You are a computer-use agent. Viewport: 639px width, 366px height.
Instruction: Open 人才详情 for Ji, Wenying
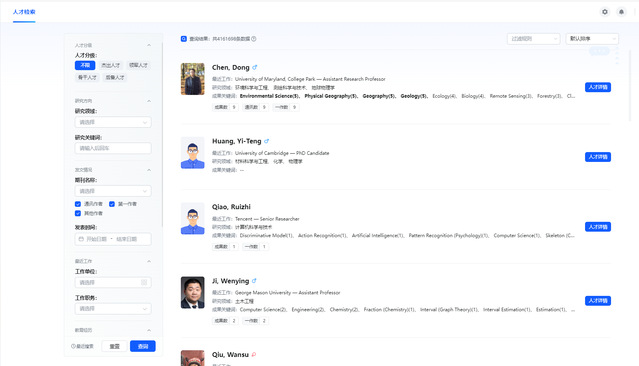598,300
